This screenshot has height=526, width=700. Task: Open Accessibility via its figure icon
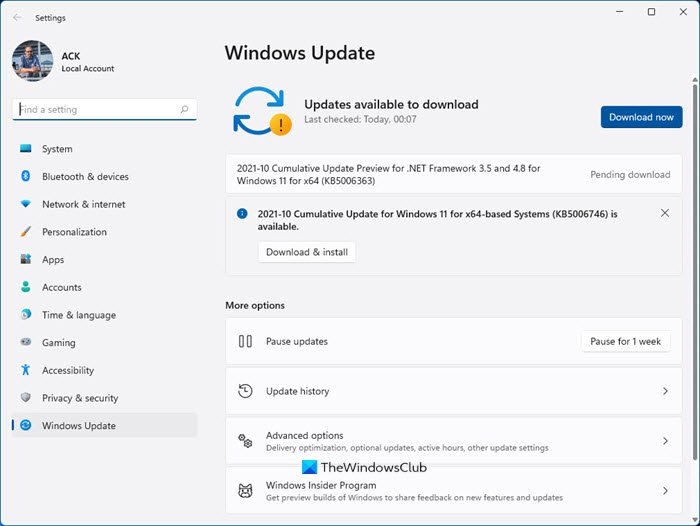pyautogui.click(x=25, y=370)
